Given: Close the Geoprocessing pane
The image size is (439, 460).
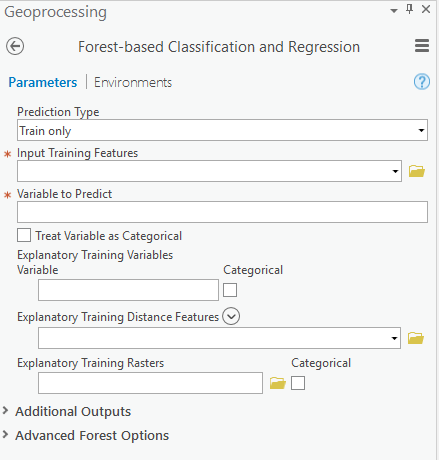Looking at the screenshot, I should click(x=426, y=9).
